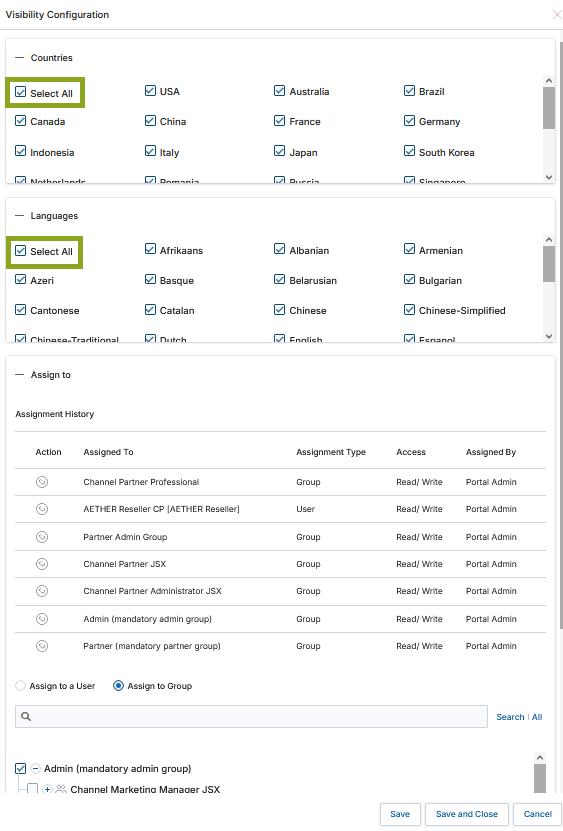The width and height of the screenshot is (563, 831).
Task: Click the User assignment type cell
Action: pyautogui.click(x=305, y=509)
